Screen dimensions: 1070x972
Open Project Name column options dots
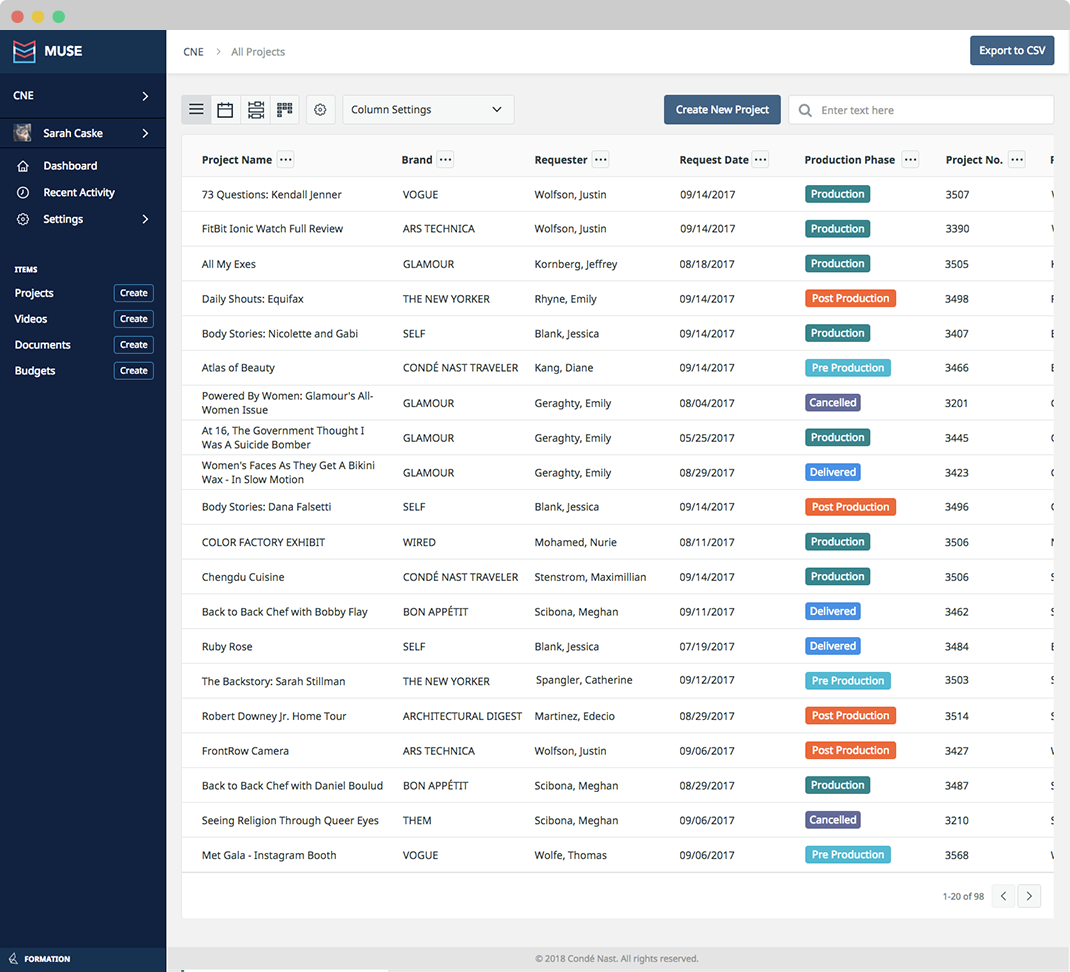click(x=286, y=160)
